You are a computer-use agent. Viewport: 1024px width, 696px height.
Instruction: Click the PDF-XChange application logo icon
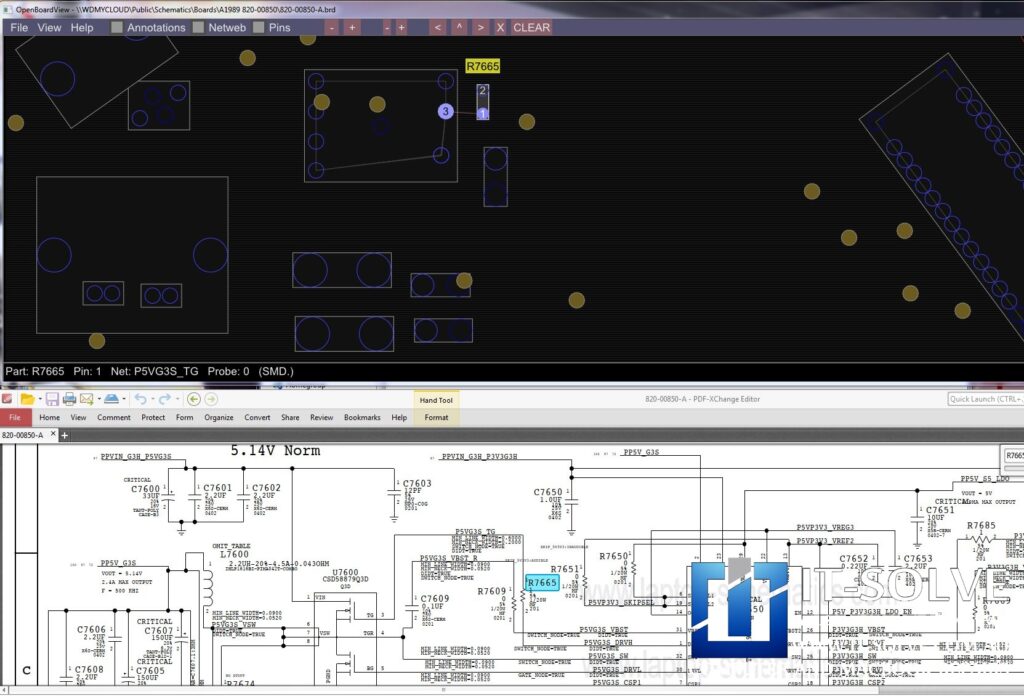pos(7,399)
